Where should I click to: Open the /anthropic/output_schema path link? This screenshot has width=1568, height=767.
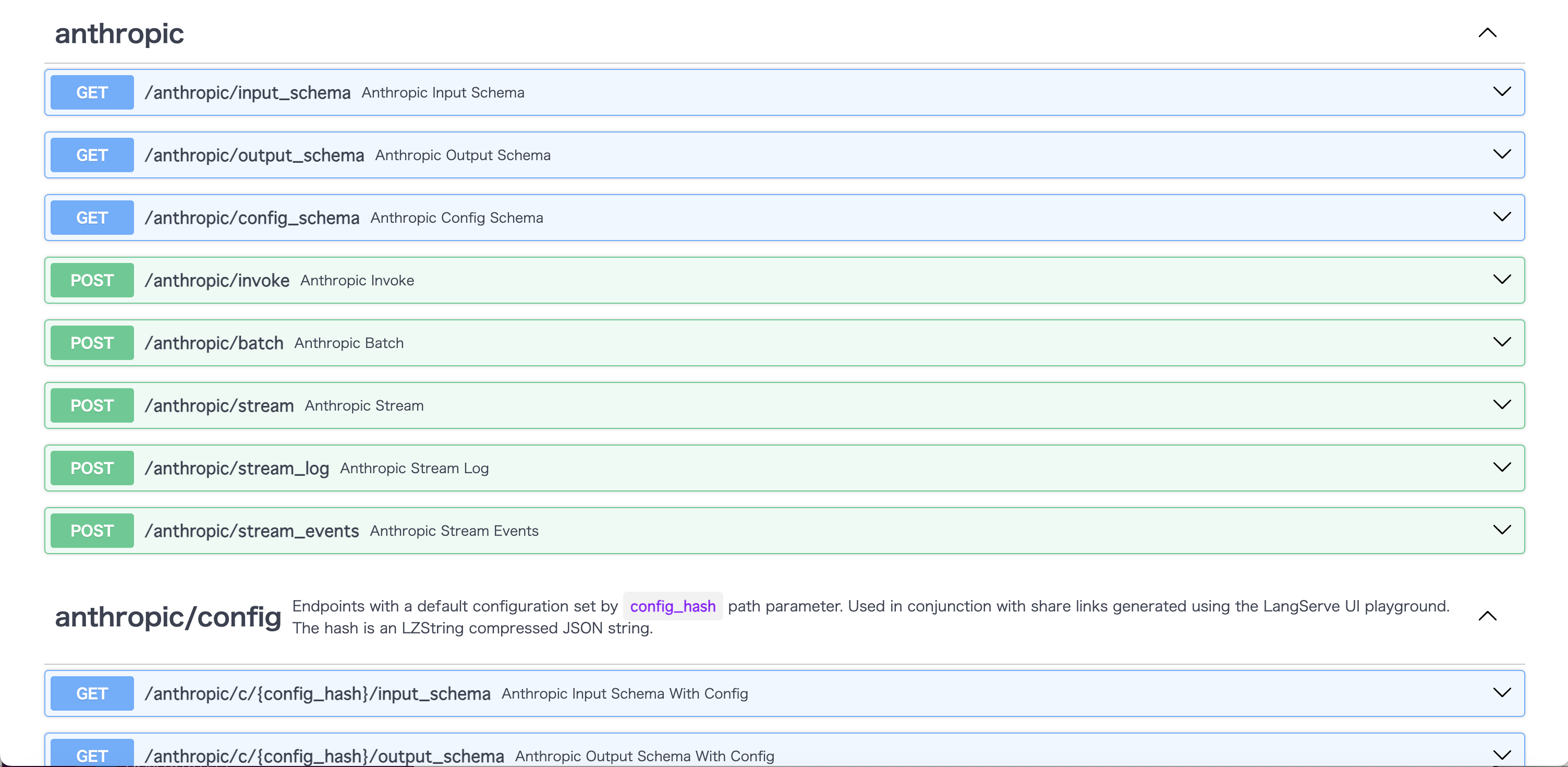[x=254, y=155]
